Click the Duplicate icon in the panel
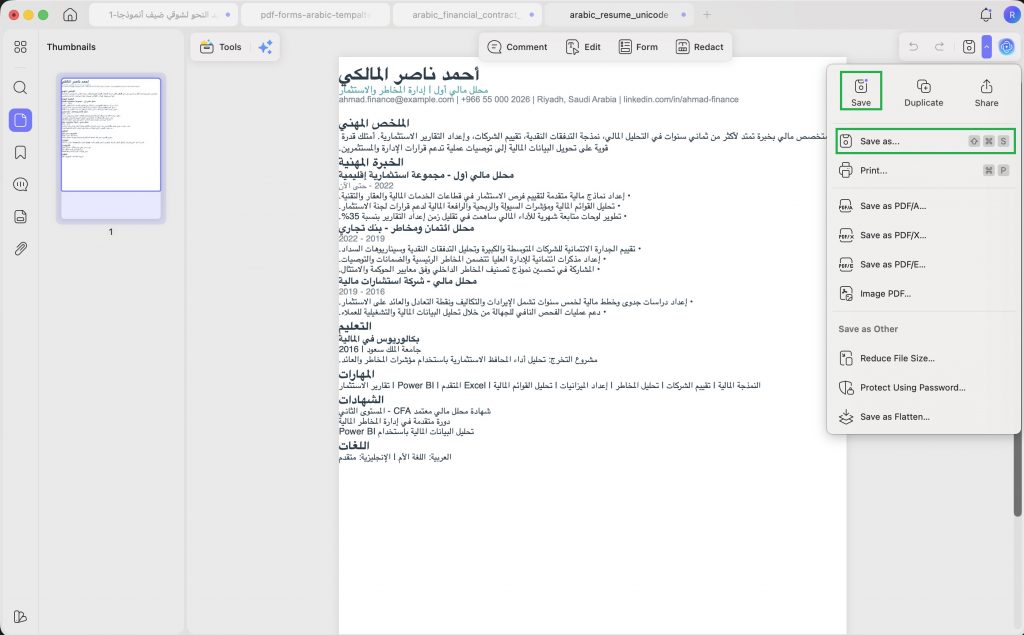This screenshot has height=635, width=1024. 923,92
